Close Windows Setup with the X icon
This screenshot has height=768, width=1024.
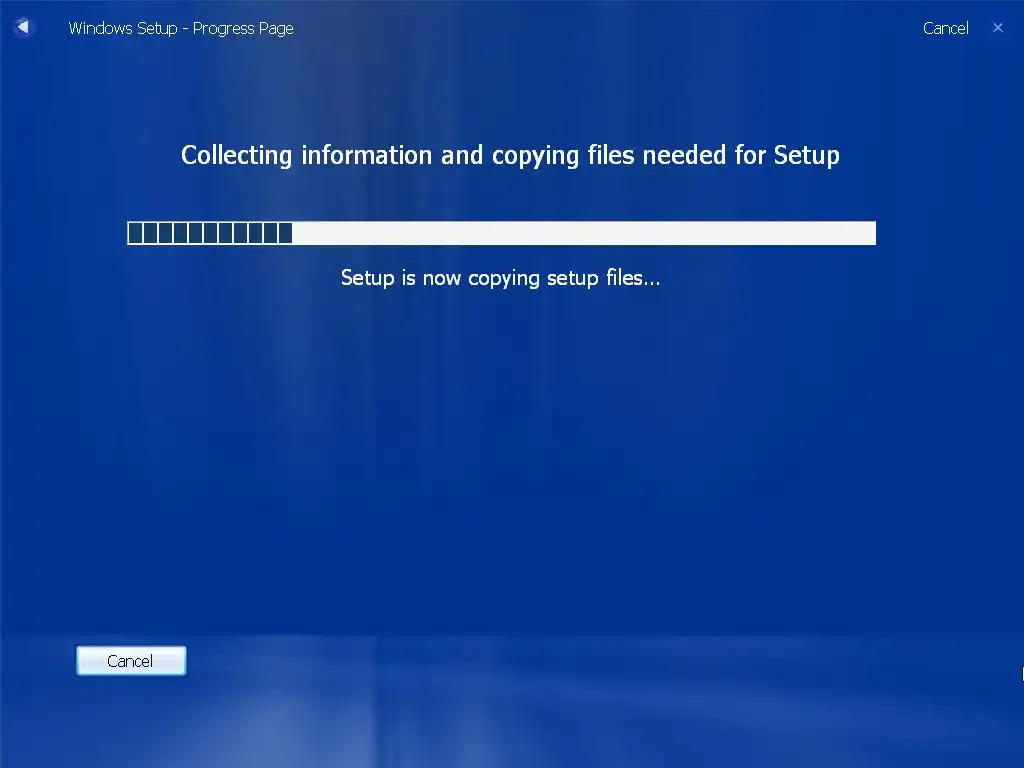(997, 27)
